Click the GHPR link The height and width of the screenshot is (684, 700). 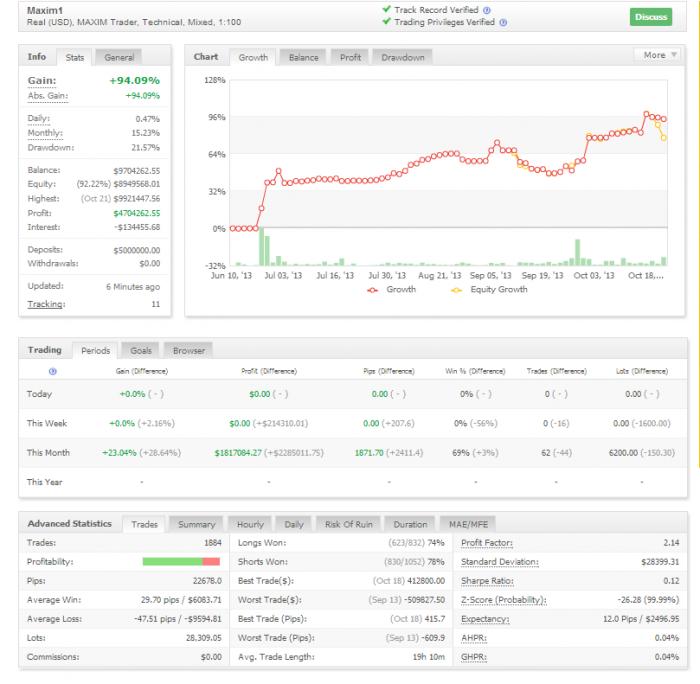click(474, 658)
